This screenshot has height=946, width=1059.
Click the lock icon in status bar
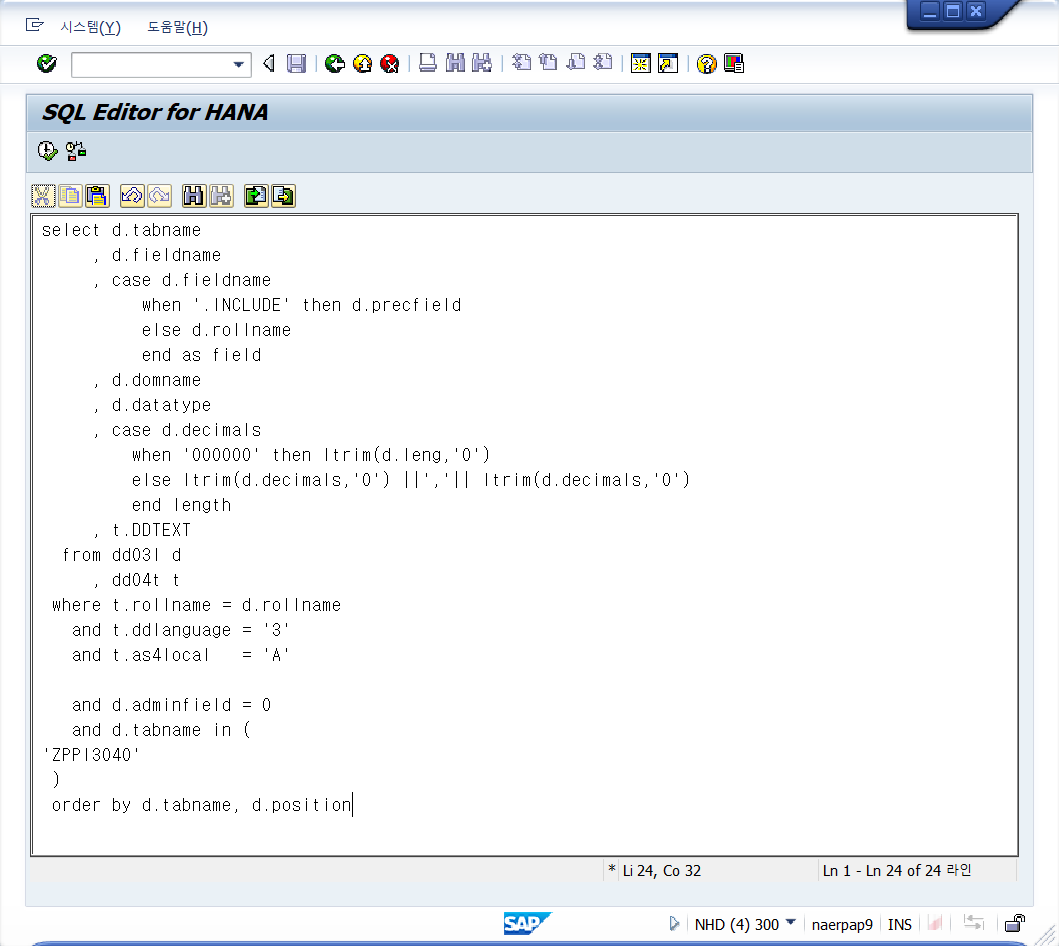1014,923
